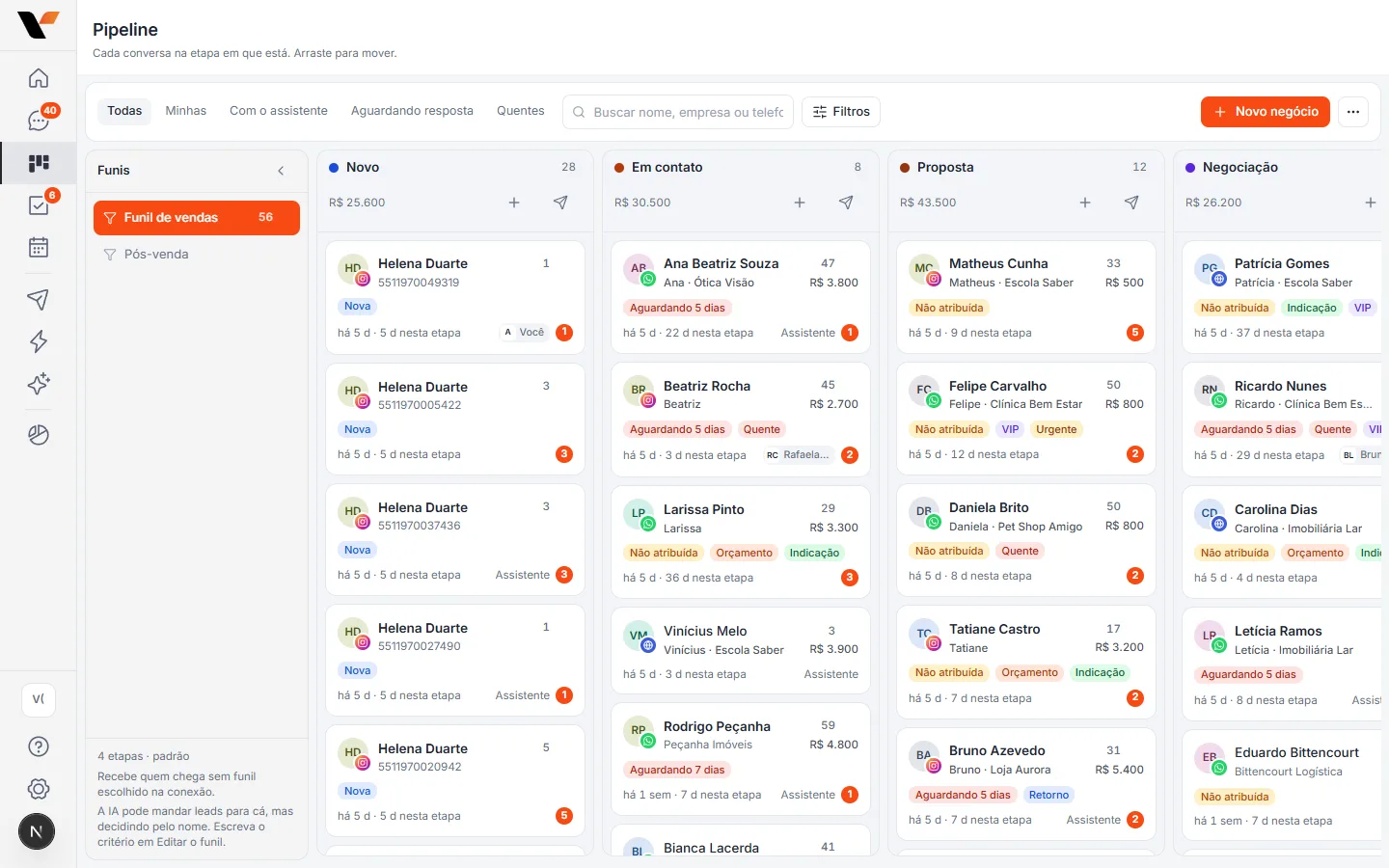This screenshot has width=1389, height=868.
Task: Click the Novo negócio button
Action: pos(1266,112)
